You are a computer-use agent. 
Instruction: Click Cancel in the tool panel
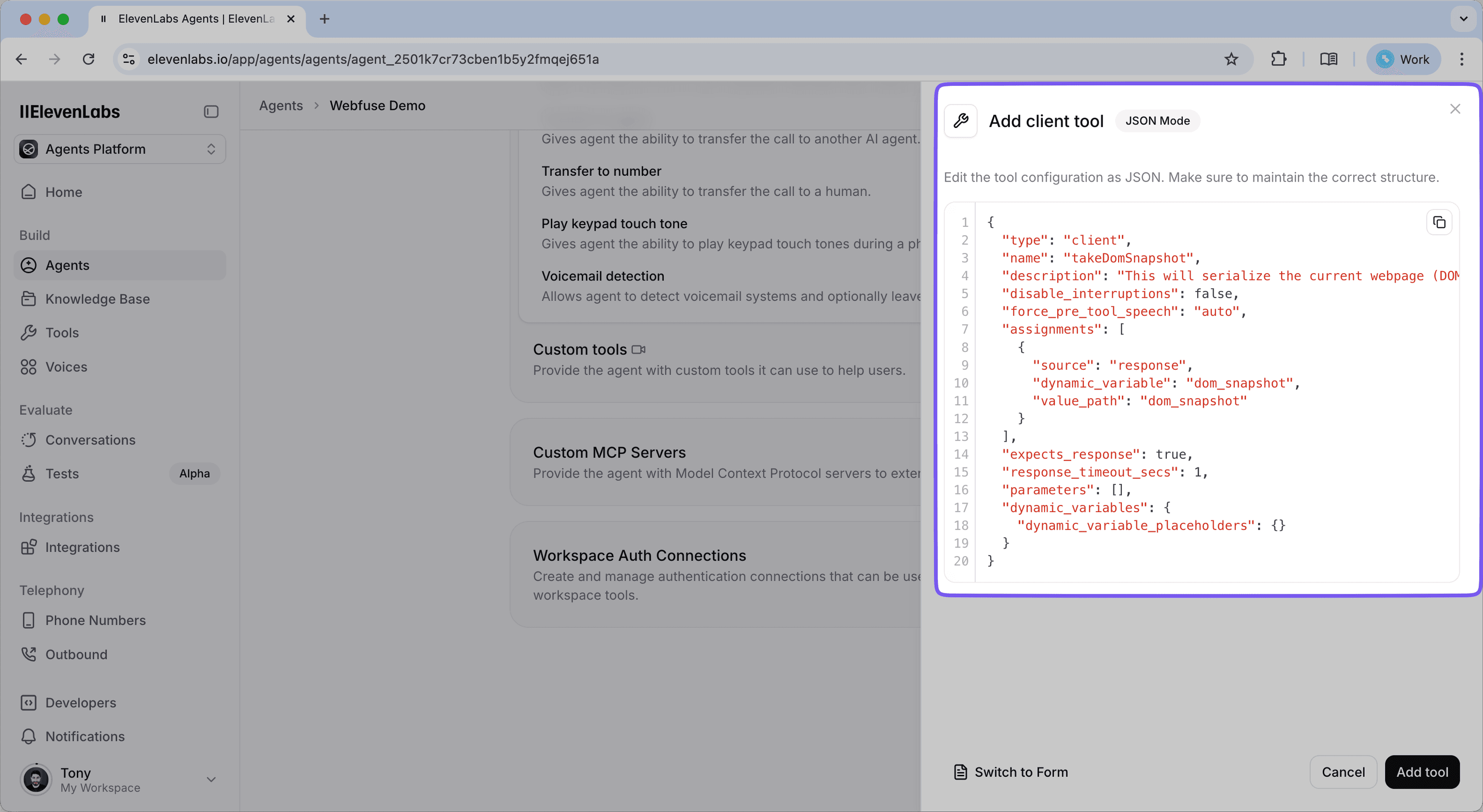coord(1343,772)
